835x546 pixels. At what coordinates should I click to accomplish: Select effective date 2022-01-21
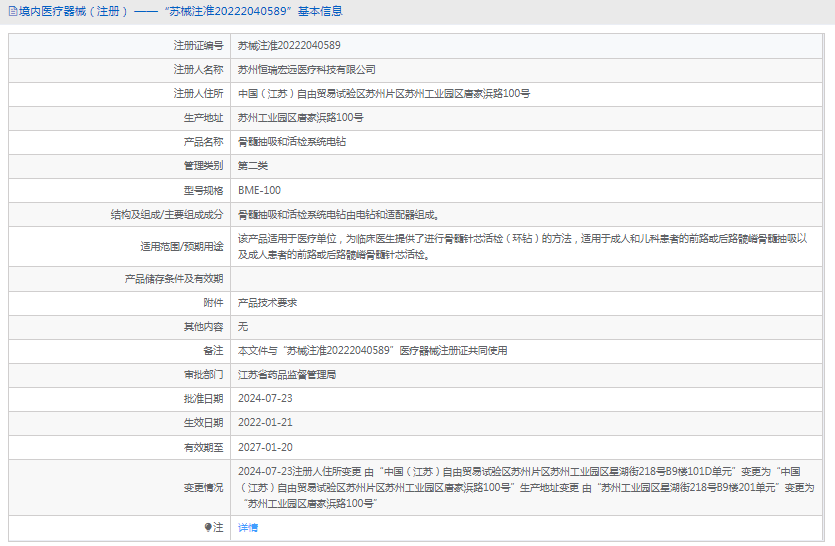(265, 423)
